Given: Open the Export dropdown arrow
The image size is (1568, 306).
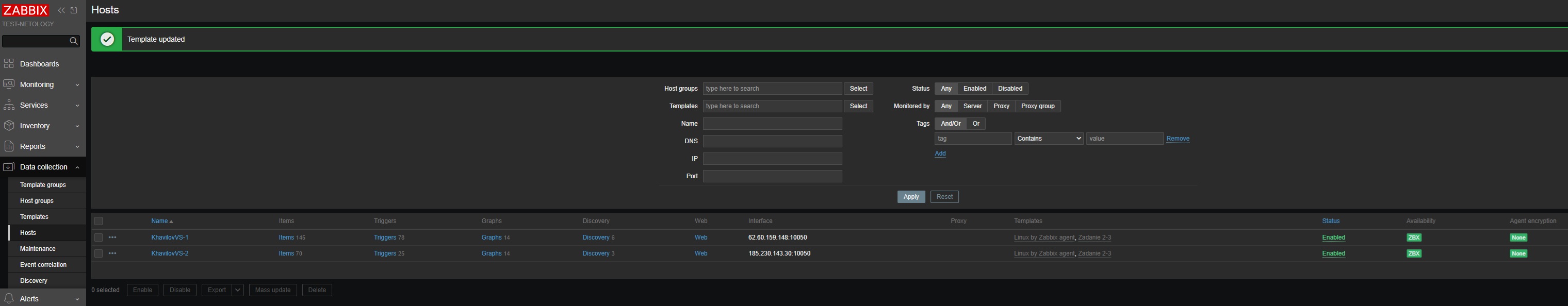Looking at the screenshot, I should tap(238, 290).
